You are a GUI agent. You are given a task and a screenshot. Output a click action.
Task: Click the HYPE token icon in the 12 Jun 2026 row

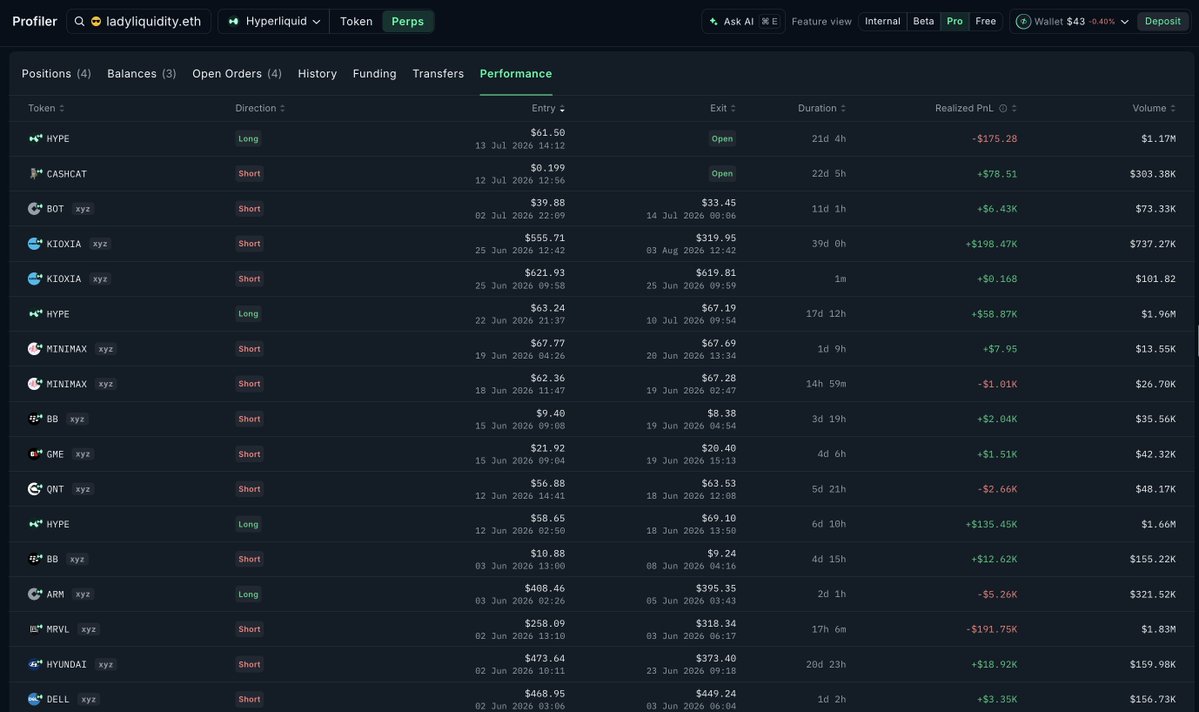[x=35, y=524]
